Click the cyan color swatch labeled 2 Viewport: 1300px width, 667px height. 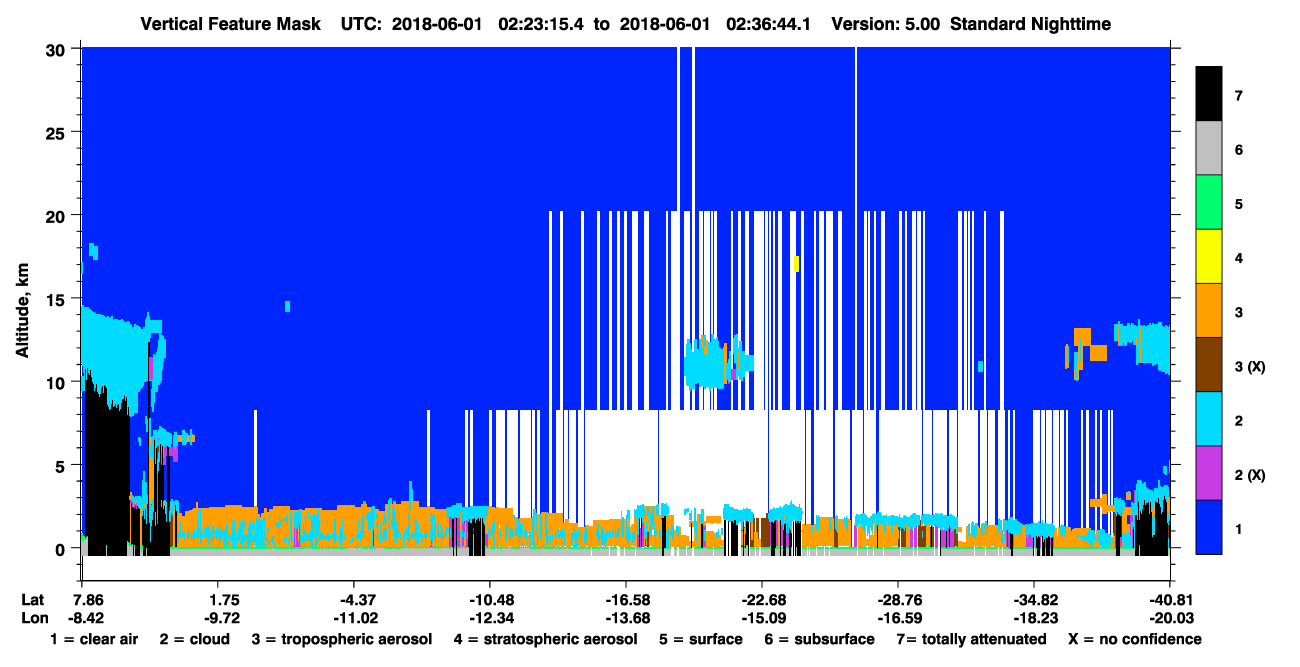1209,419
